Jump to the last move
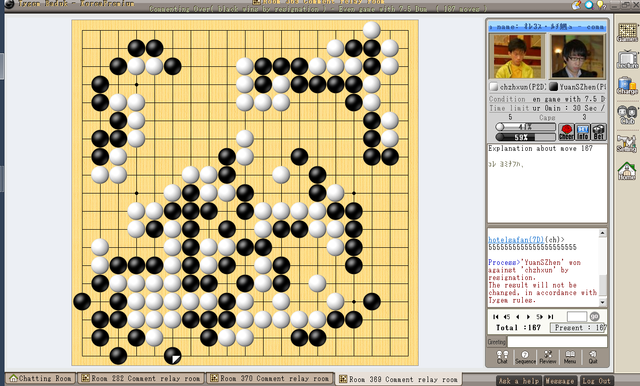The height and width of the screenshot is (386, 640). click(x=550, y=317)
